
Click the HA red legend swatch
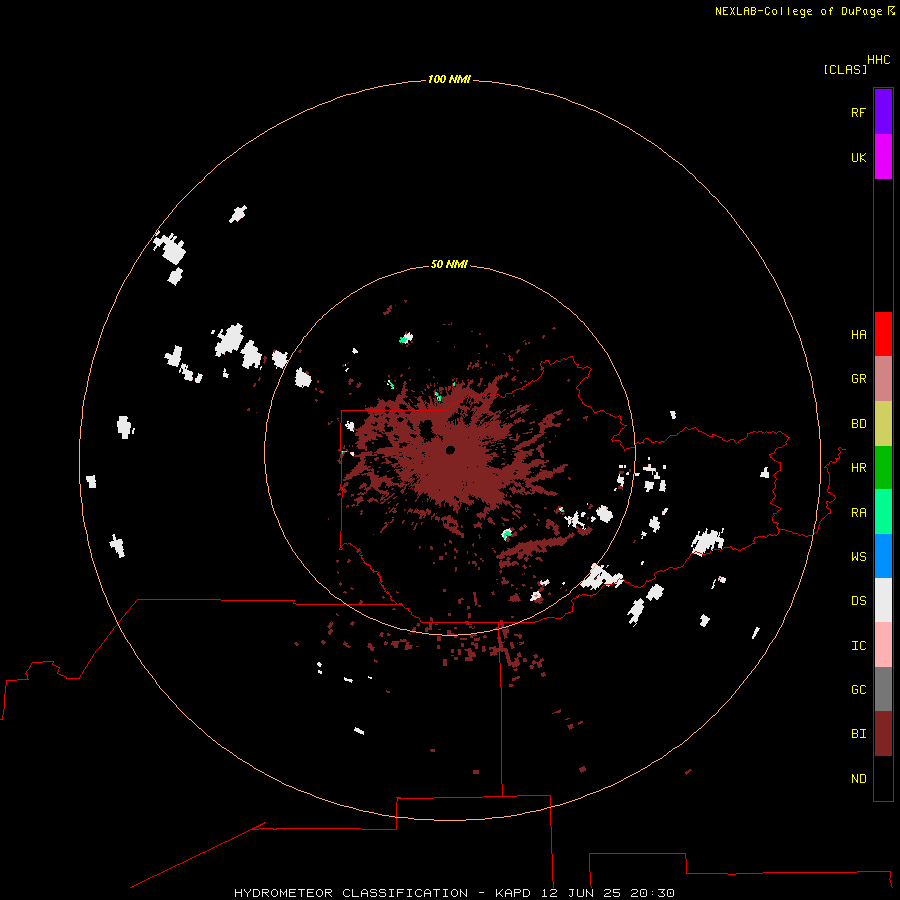click(883, 334)
